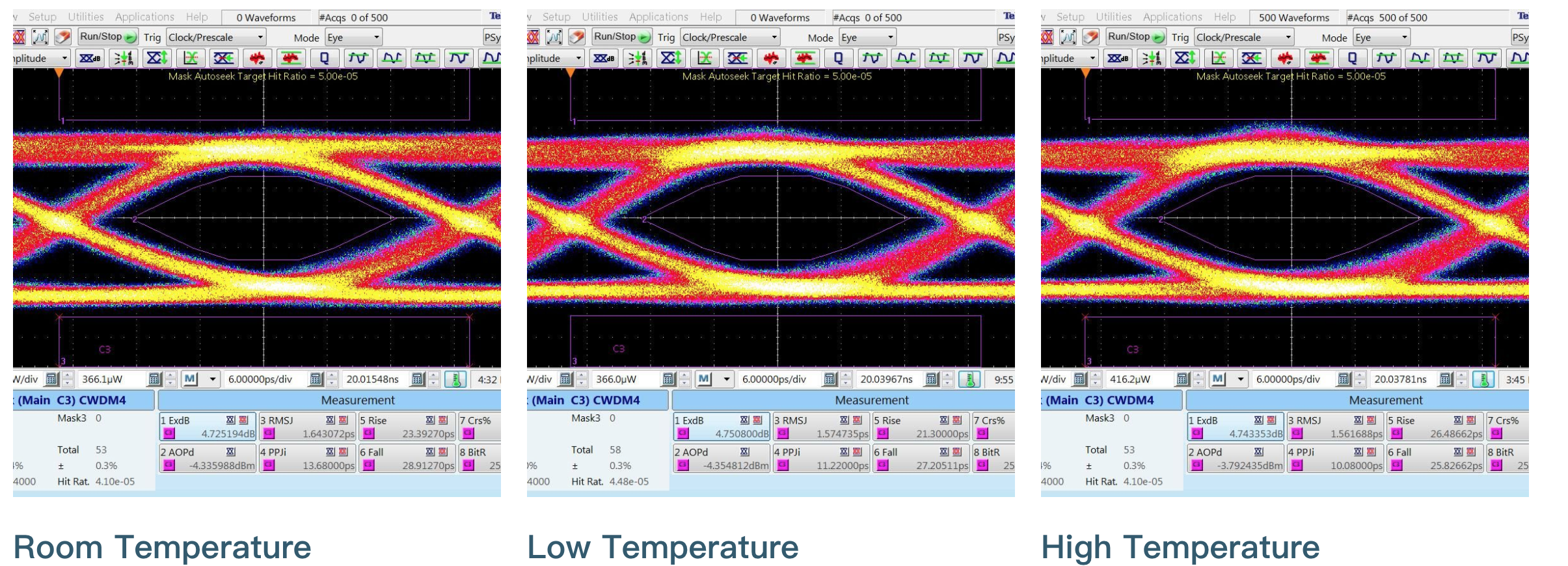Screen dimensions: 1568x566
Task: Toggle the M timebase button in Low Temperature panel
Action: pyautogui.click(x=705, y=379)
